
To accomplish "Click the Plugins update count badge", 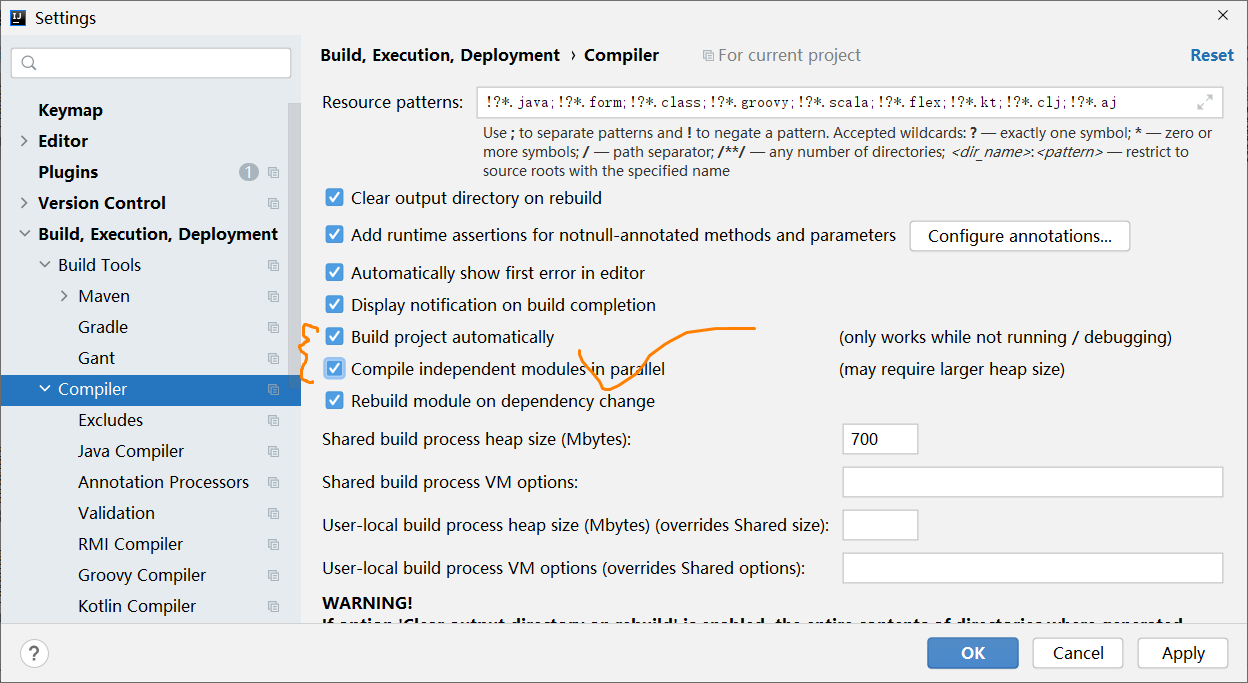I will click(249, 172).
